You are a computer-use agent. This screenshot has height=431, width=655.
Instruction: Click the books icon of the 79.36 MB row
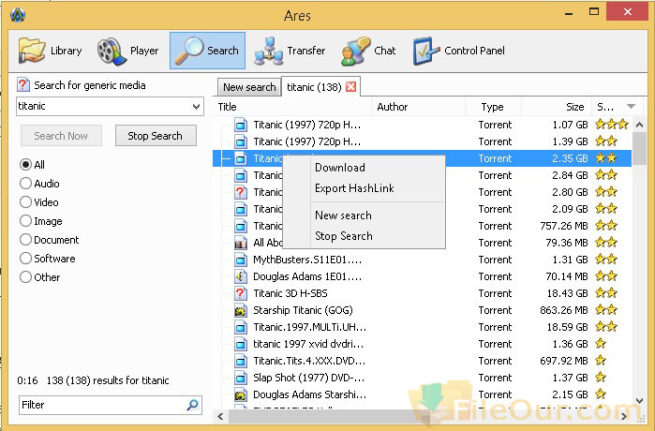pyautogui.click(x=241, y=243)
